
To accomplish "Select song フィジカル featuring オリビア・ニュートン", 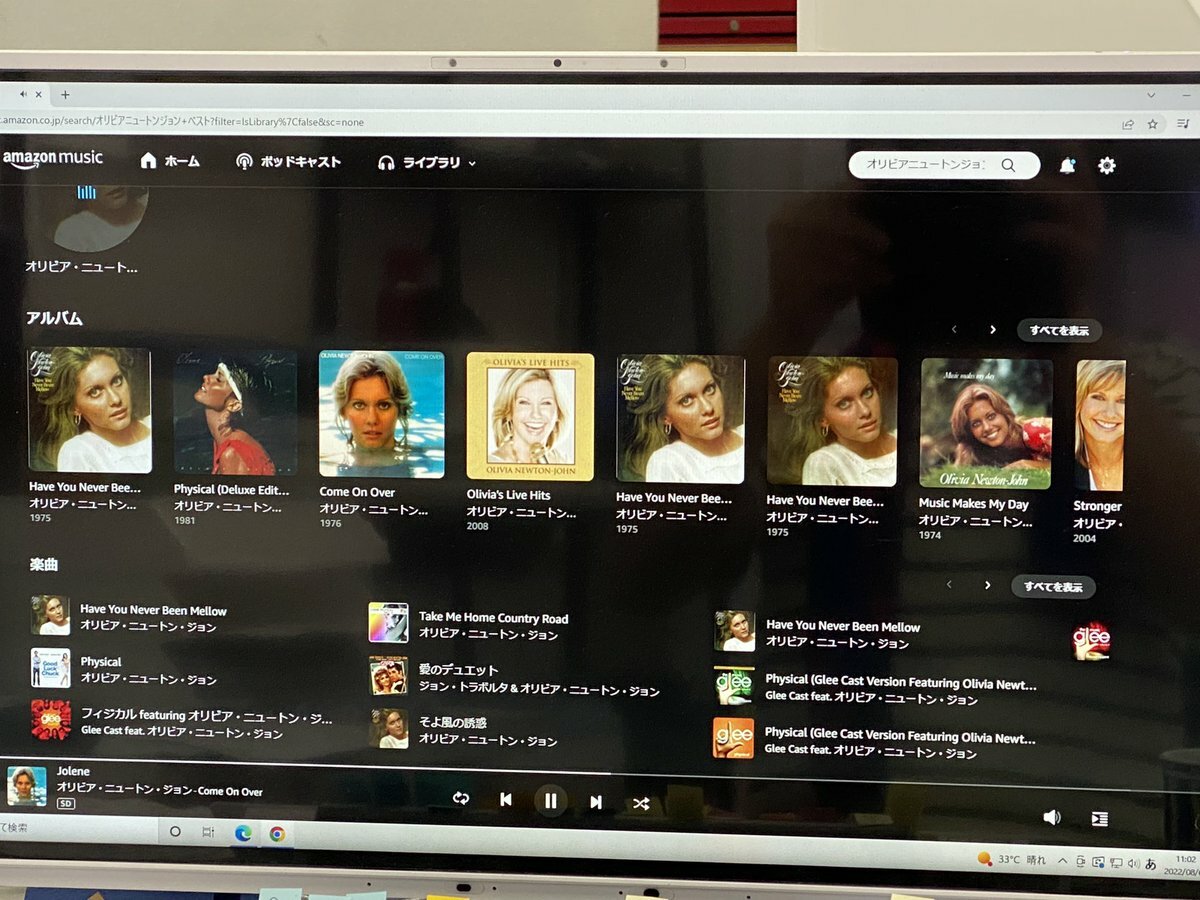I will 206,716.
